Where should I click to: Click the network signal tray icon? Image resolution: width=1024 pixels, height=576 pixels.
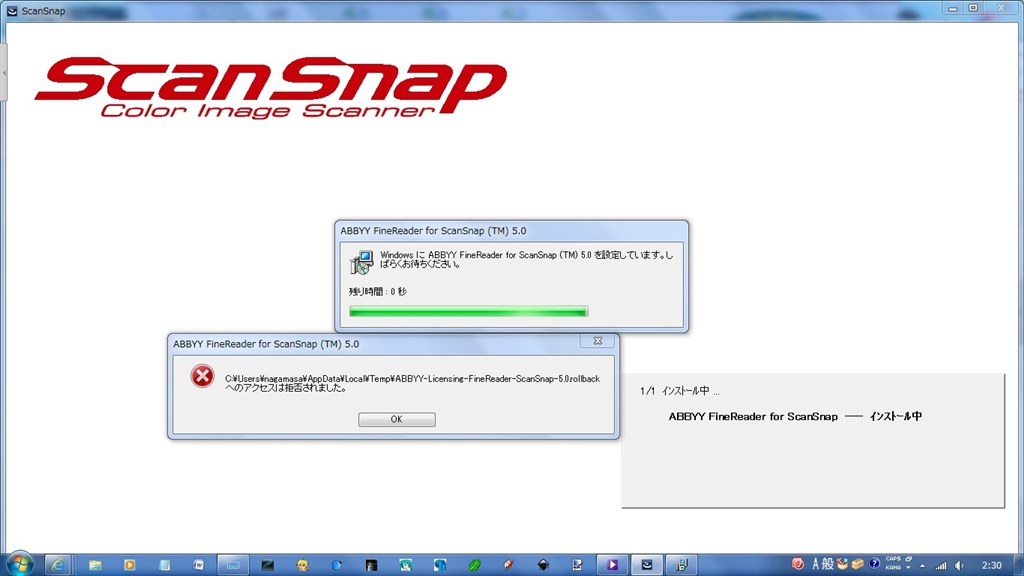coord(941,566)
